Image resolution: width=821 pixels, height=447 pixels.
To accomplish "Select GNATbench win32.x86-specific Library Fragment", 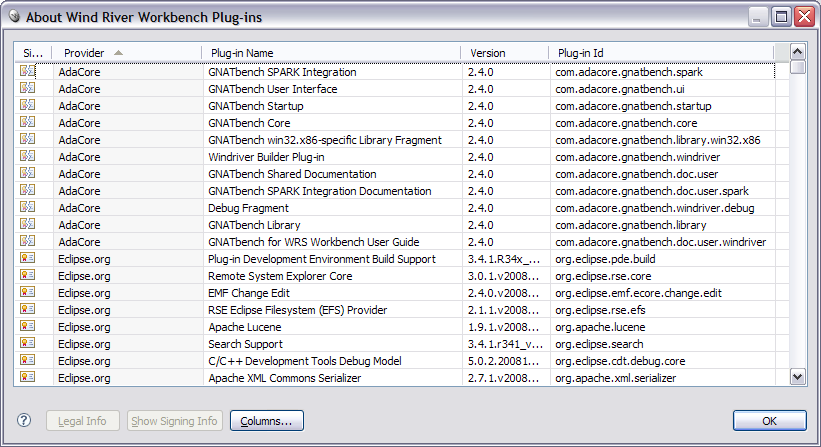I will click(325, 140).
